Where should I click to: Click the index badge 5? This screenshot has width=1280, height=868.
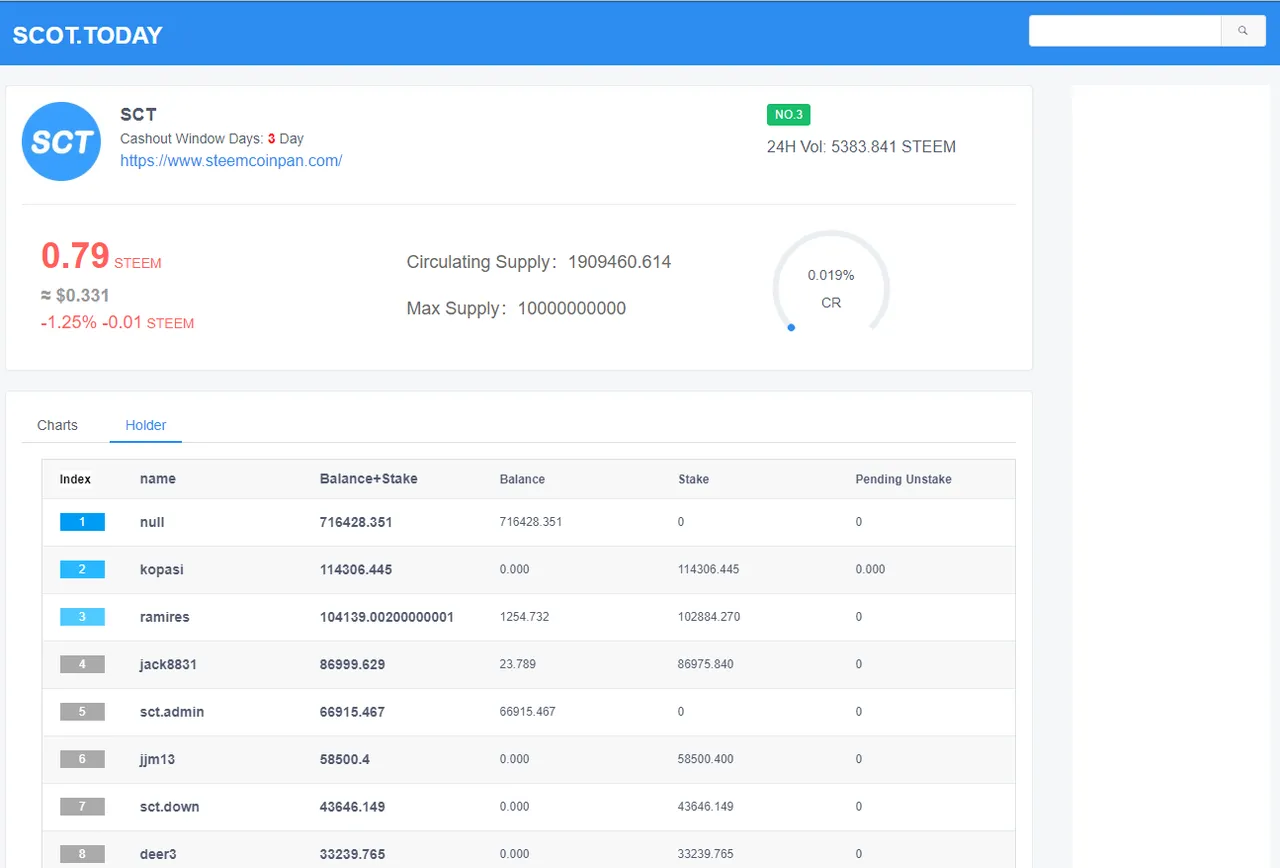(x=82, y=712)
